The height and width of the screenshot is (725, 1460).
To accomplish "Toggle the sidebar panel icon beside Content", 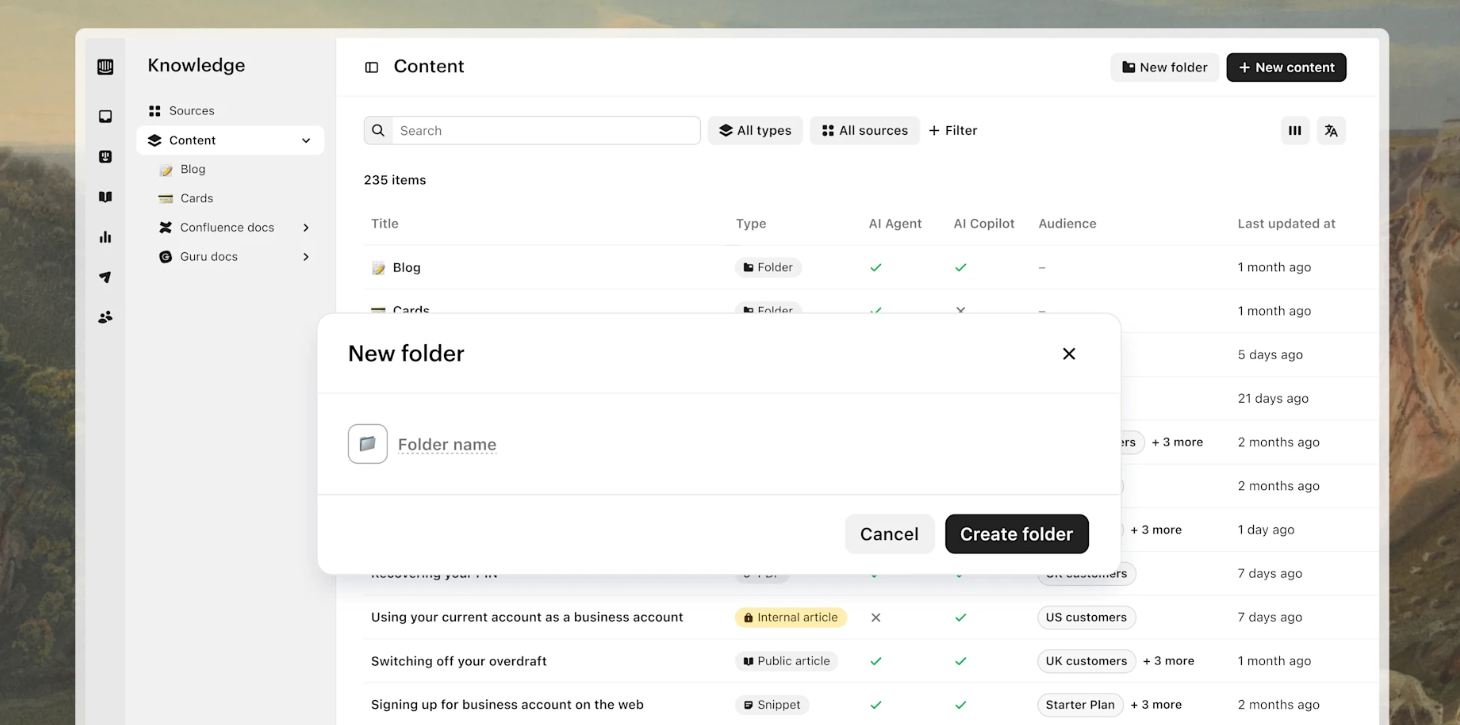I will tap(371, 67).
